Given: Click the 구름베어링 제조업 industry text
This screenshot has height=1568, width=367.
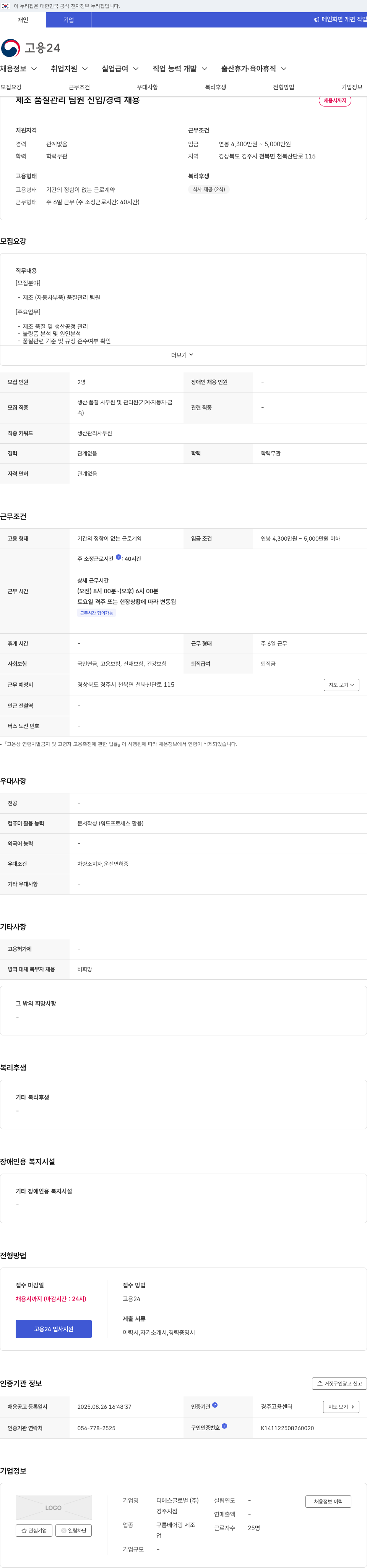Looking at the screenshot, I should [x=175, y=1530].
